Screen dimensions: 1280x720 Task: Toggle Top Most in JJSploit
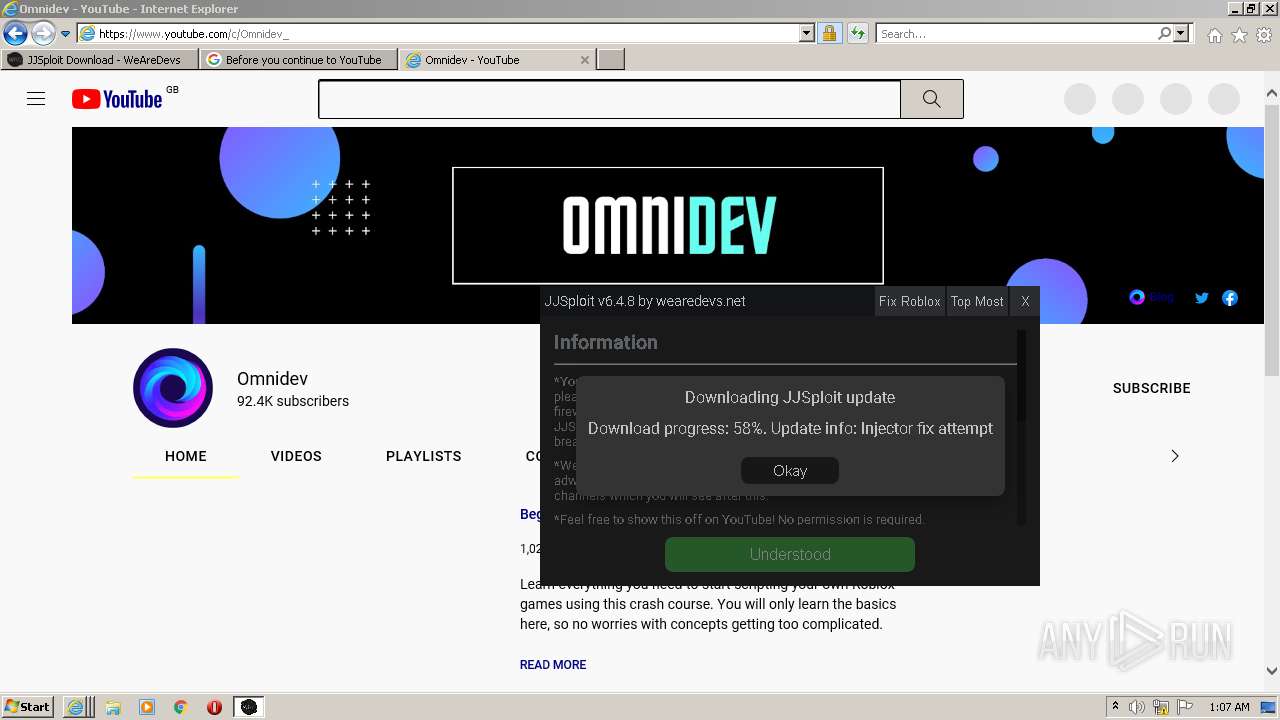point(977,301)
